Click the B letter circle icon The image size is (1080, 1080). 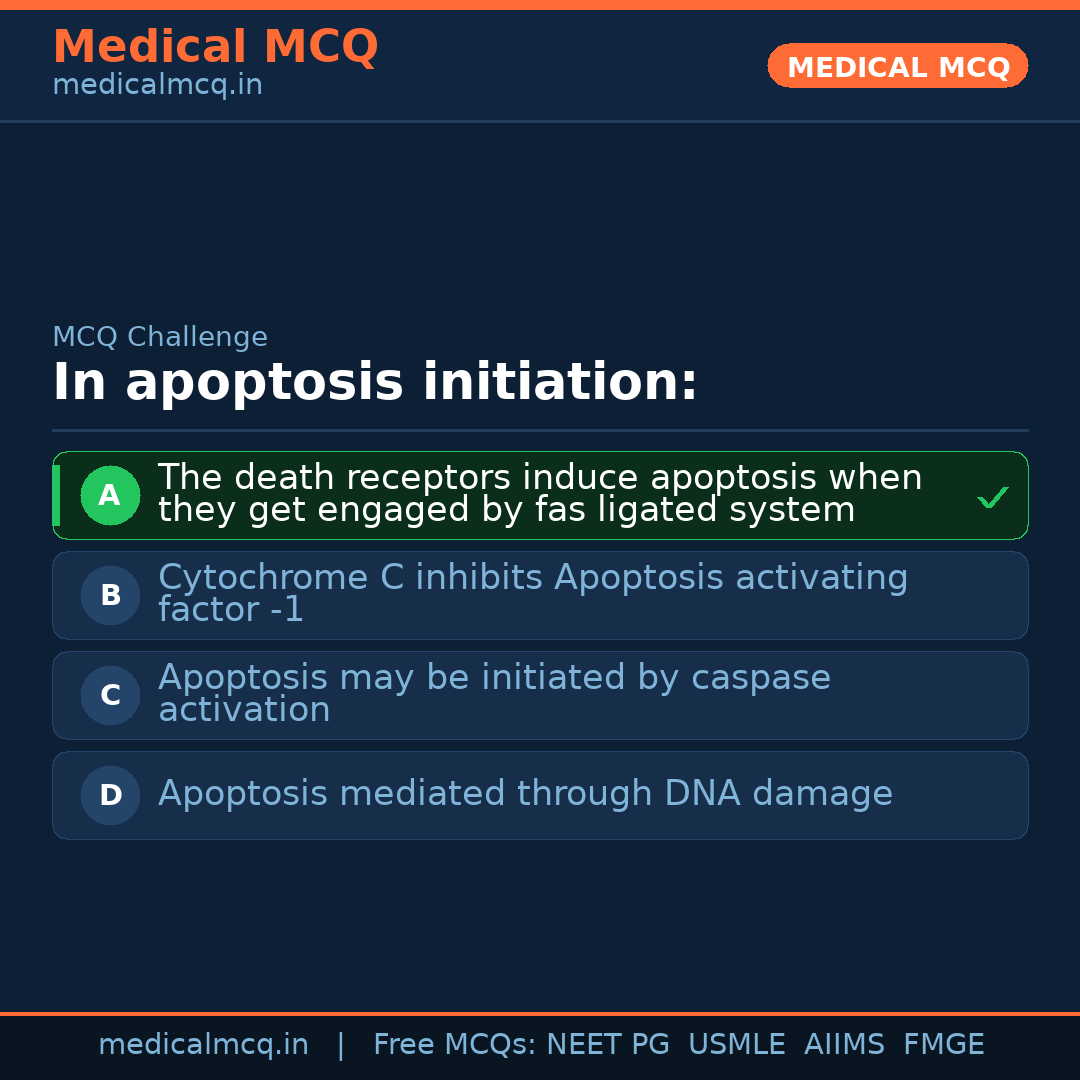110,595
